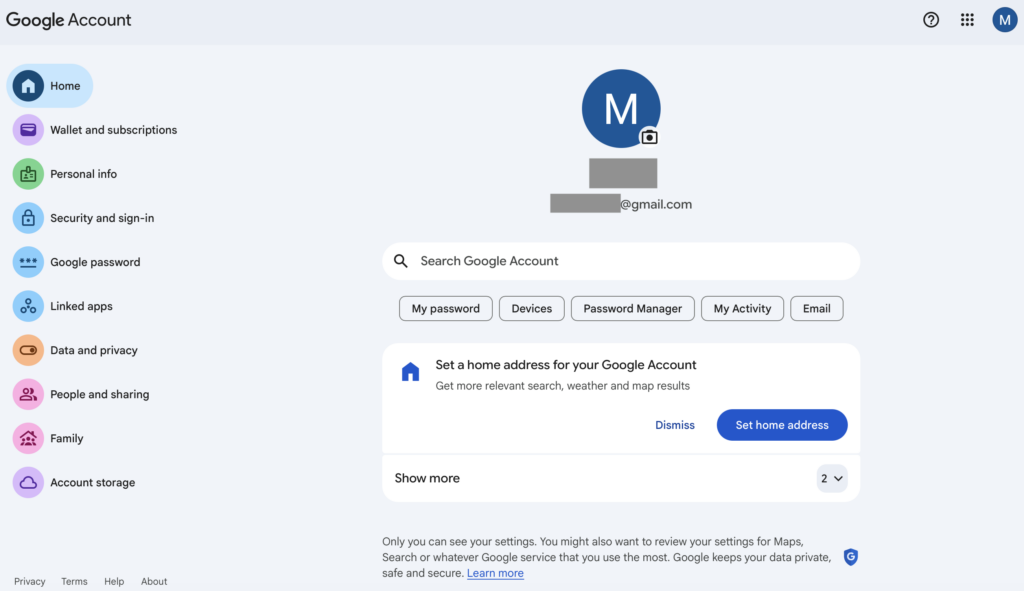Open the Password Manager chip
Screen dimensions: 1024x591
point(632,308)
